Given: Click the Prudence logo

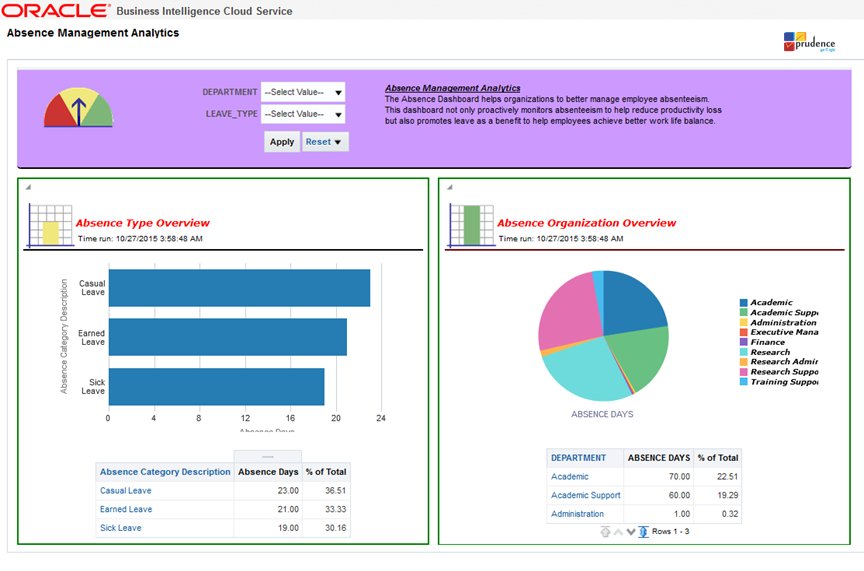Looking at the screenshot, I should pos(809,42).
